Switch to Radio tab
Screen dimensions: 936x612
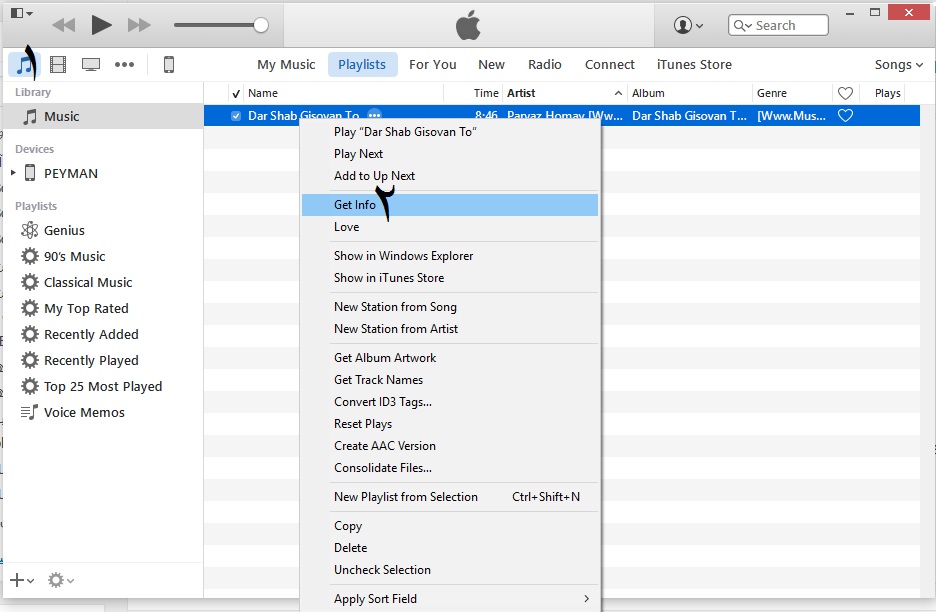(x=544, y=64)
